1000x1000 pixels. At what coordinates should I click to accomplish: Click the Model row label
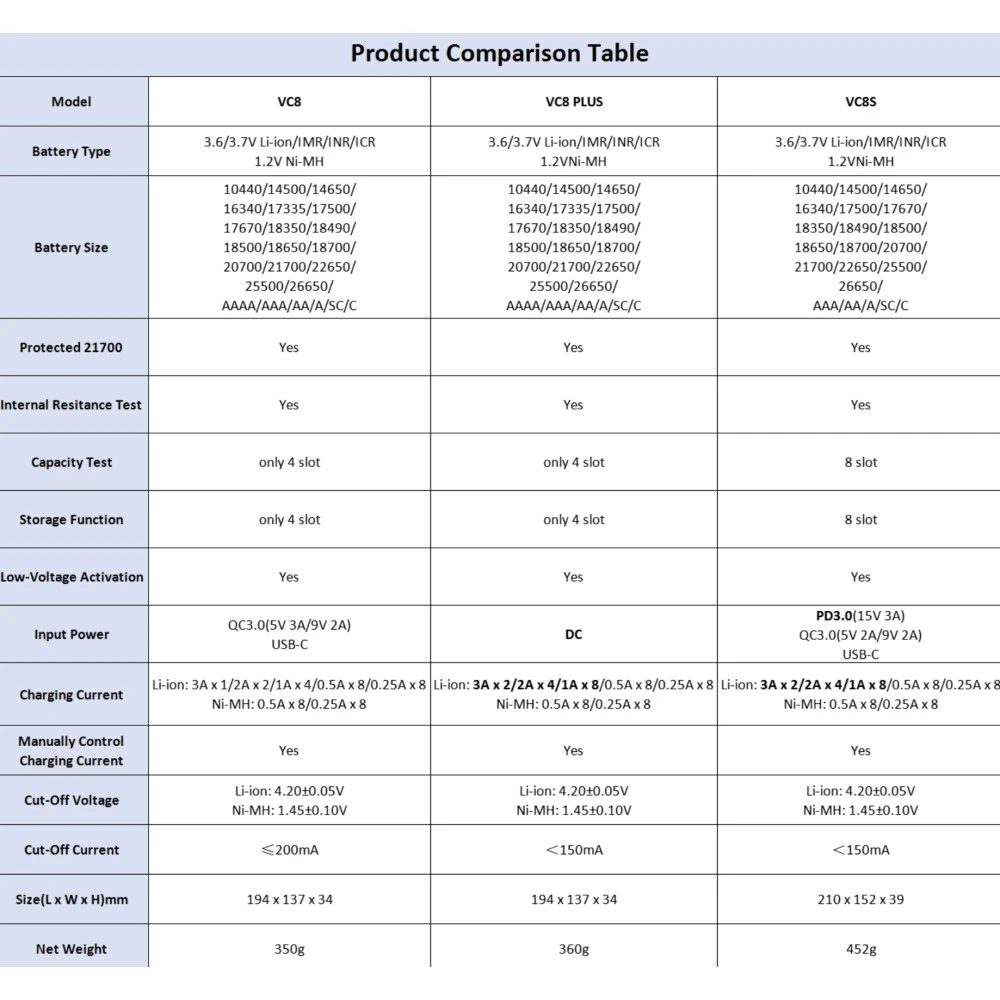(71, 101)
